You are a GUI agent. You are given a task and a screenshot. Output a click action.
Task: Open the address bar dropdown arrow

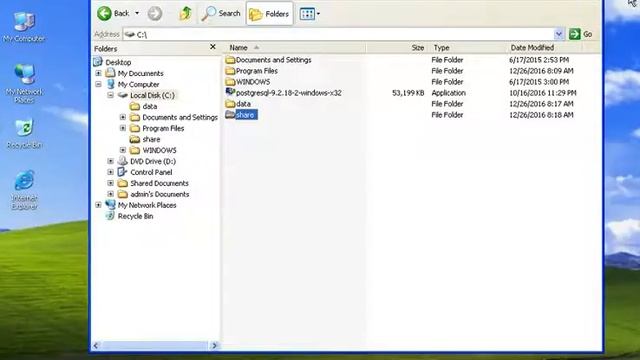(x=559, y=34)
